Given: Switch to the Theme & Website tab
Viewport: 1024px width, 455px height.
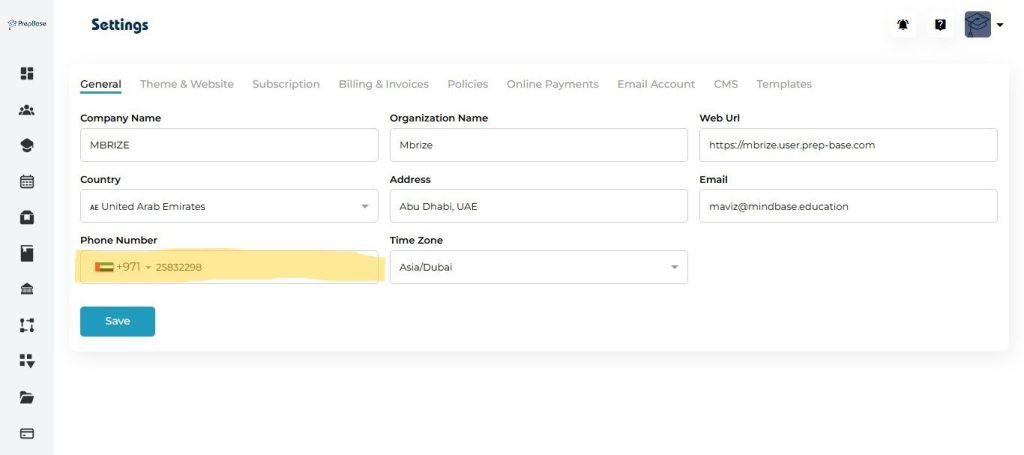Looking at the screenshot, I should [x=187, y=84].
